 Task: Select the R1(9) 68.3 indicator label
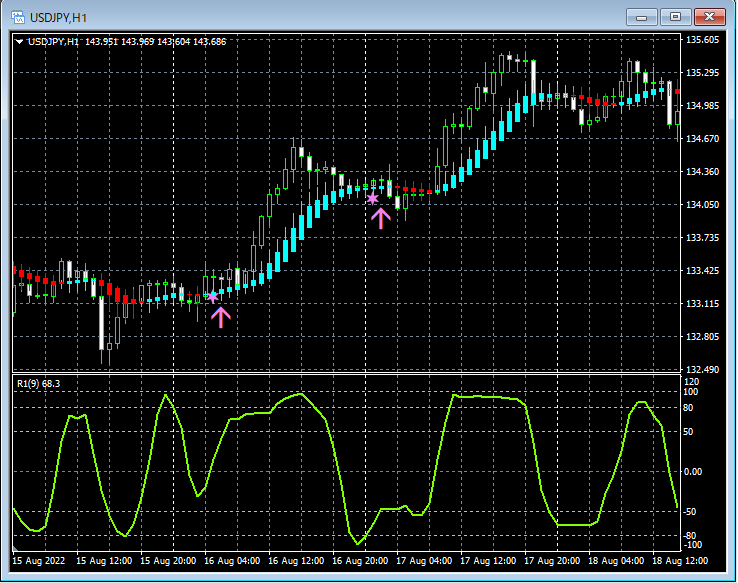39,383
